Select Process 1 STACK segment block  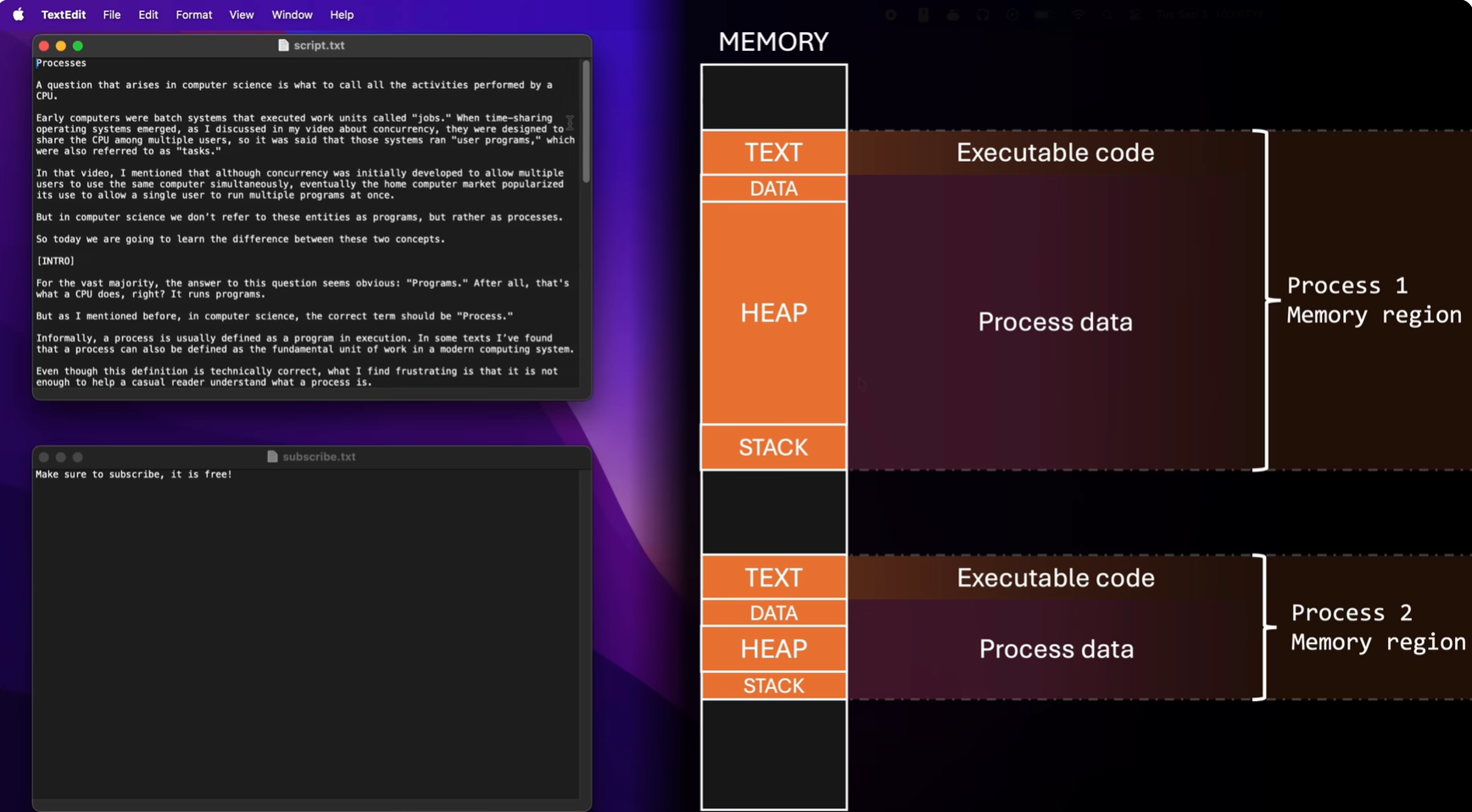click(x=773, y=447)
